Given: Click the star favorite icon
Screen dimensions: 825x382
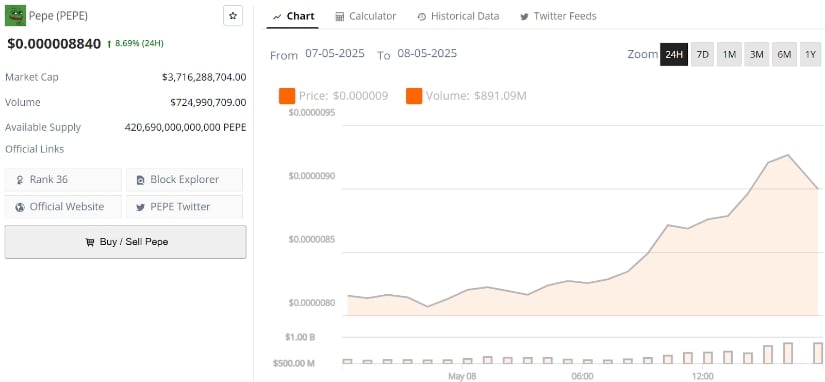Looking at the screenshot, I should (x=233, y=16).
